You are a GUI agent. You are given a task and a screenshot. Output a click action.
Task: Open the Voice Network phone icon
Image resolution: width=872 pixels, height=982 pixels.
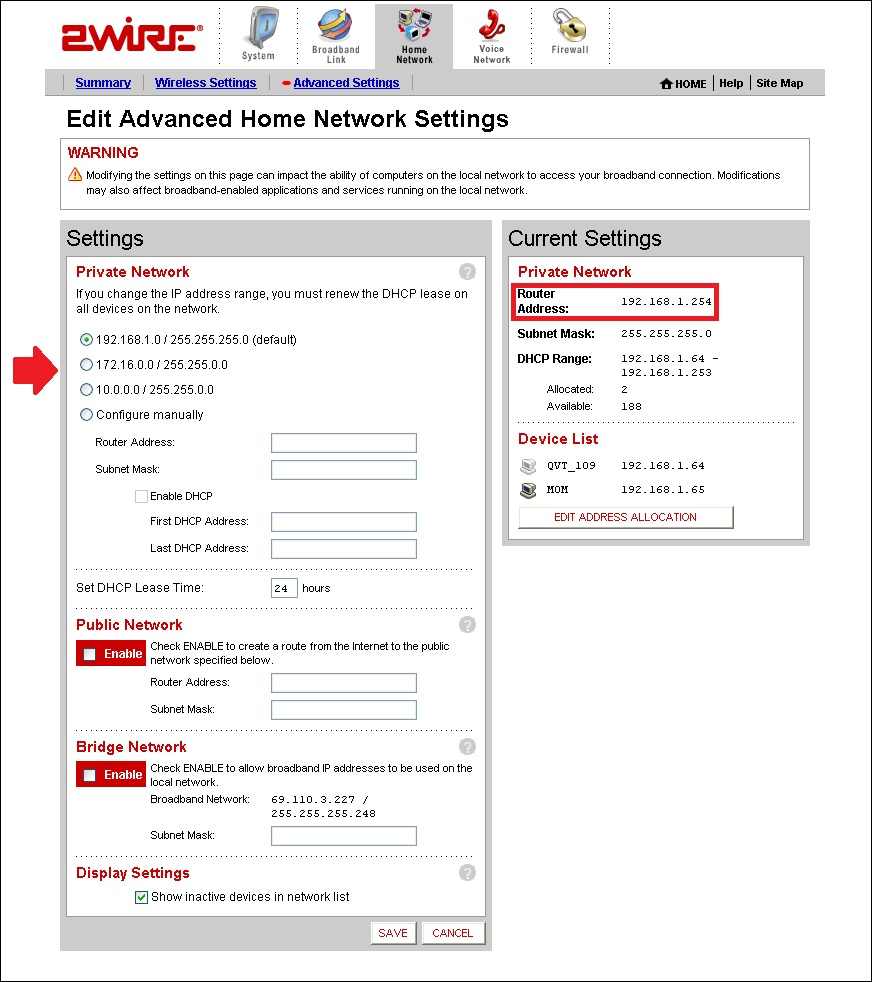click(x=491, y=27)
